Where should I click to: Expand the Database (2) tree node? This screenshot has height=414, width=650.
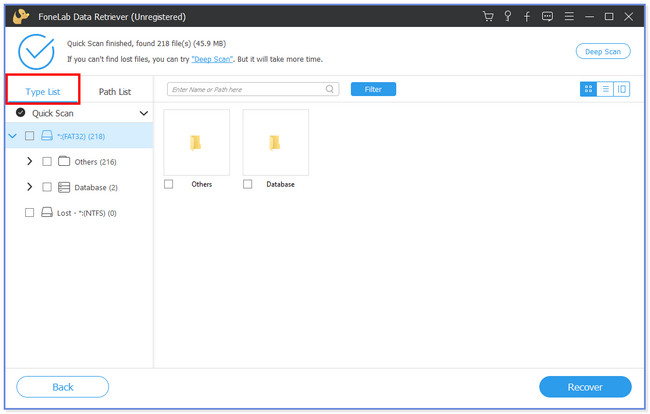coord(29,187)
